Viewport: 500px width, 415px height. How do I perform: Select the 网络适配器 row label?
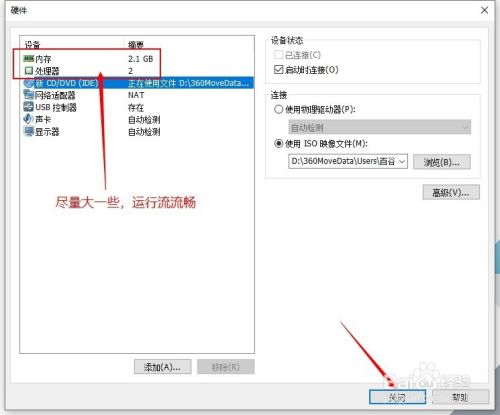point(55,95)
